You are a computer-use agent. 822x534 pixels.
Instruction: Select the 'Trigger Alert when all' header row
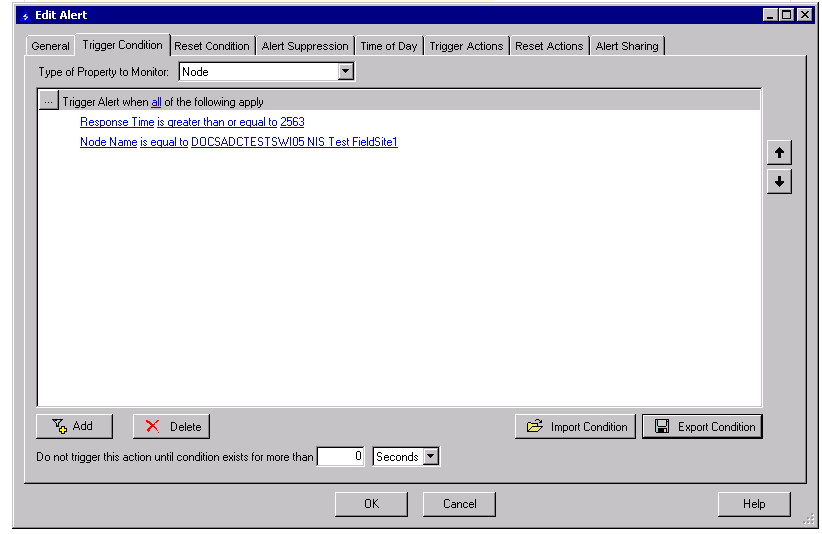[x=399, y=101]
